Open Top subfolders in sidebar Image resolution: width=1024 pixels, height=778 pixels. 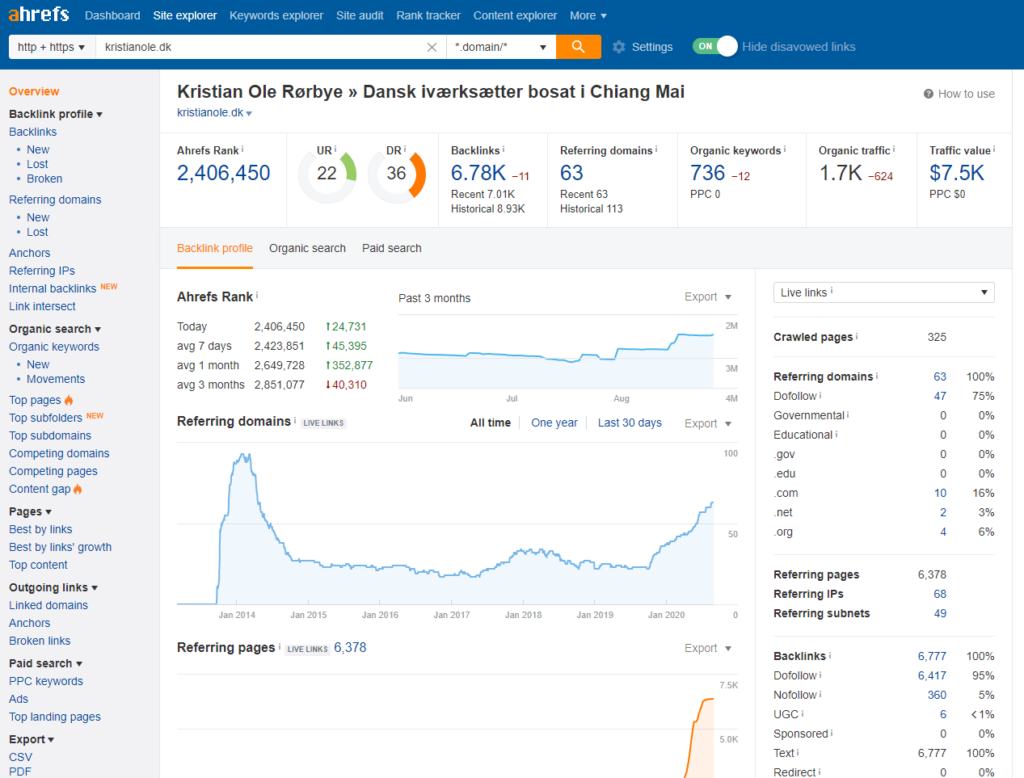click(x=46, y=417)
